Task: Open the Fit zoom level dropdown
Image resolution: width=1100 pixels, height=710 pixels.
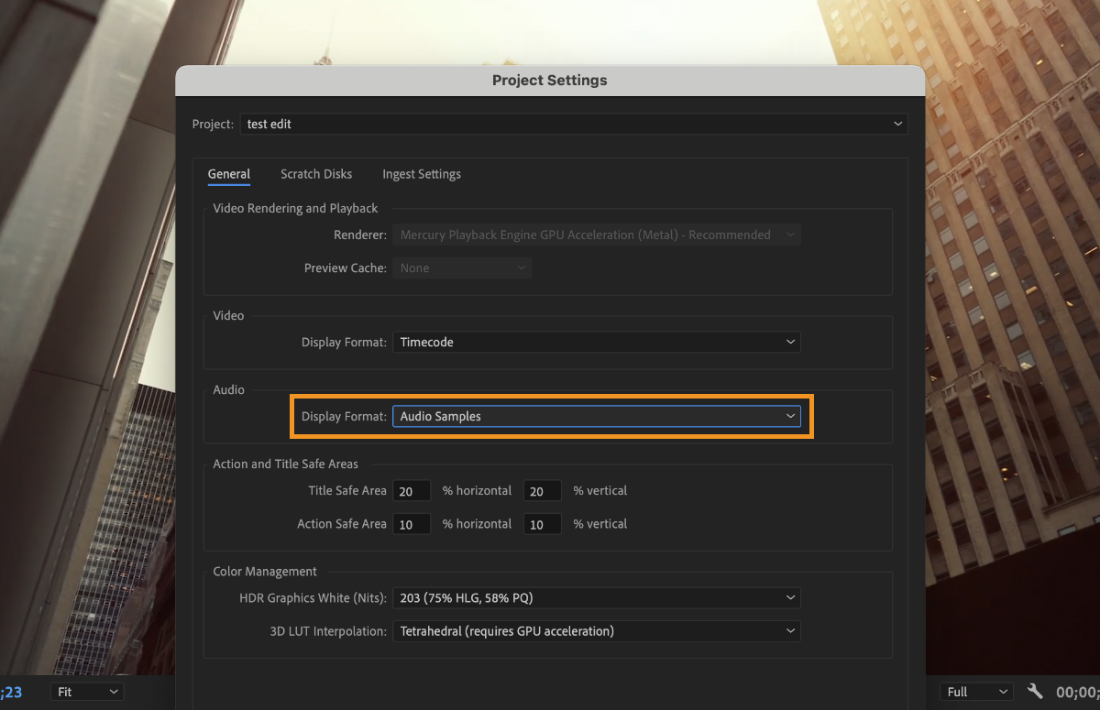Action: pos(87,691)
